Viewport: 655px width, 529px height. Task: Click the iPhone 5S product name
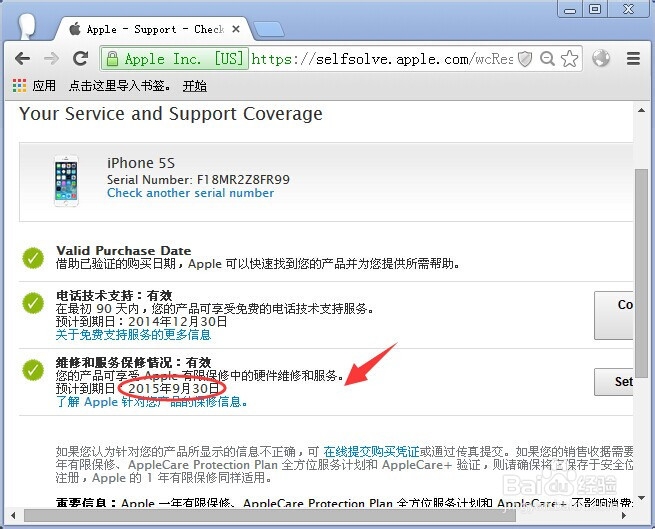141,163
